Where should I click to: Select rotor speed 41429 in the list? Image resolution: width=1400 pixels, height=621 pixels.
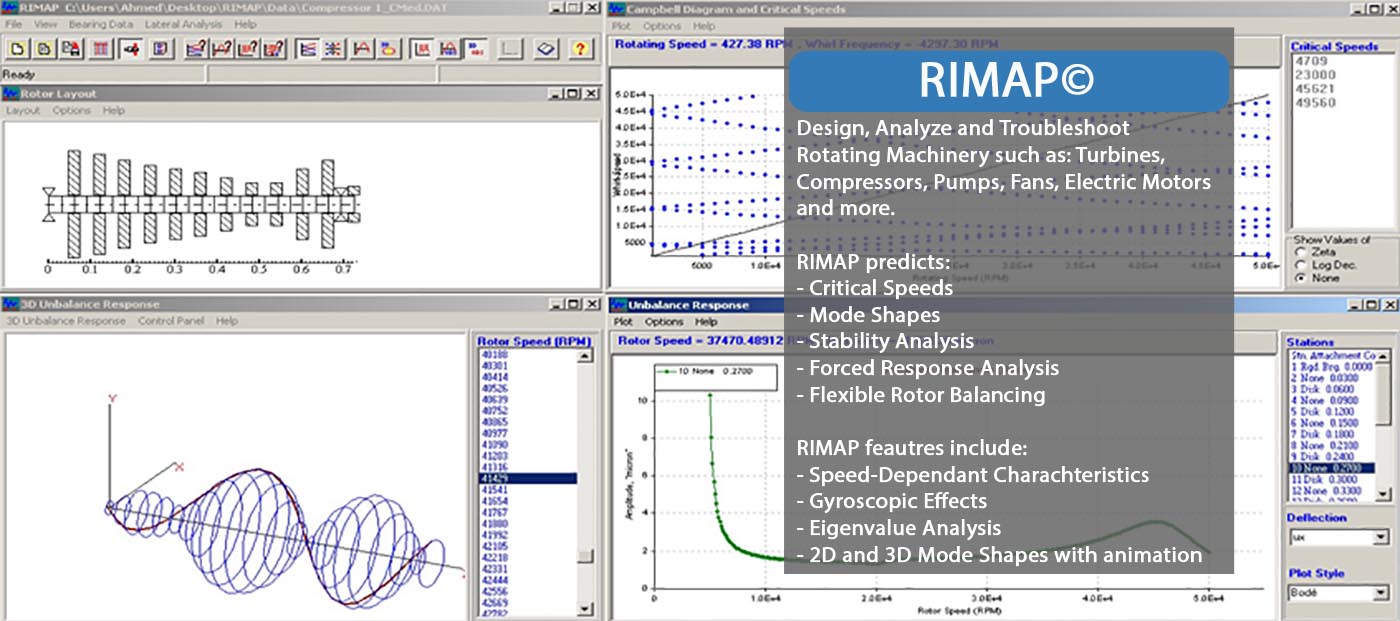pos(527,478)
